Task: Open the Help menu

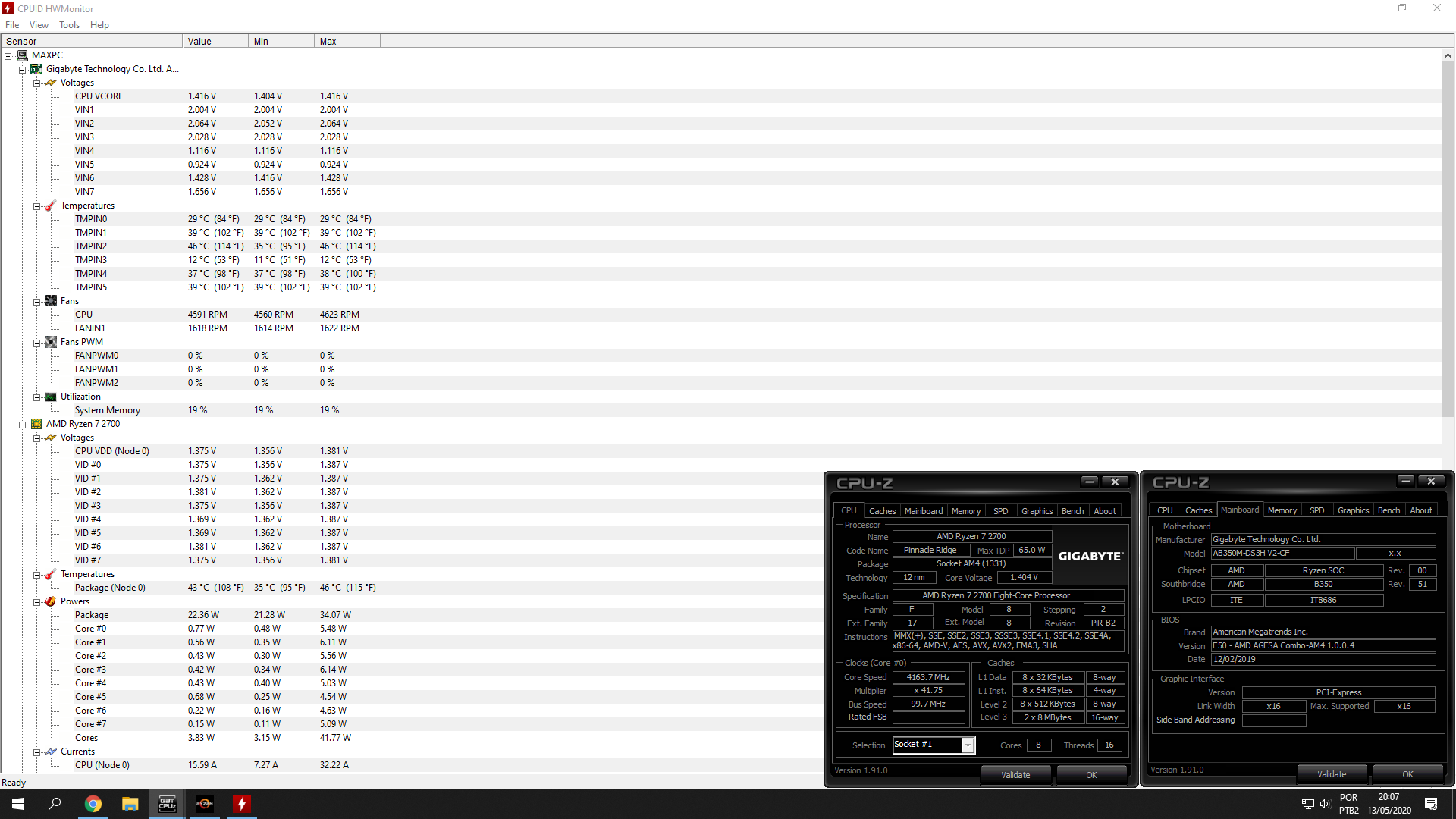Action: point(99,25)
